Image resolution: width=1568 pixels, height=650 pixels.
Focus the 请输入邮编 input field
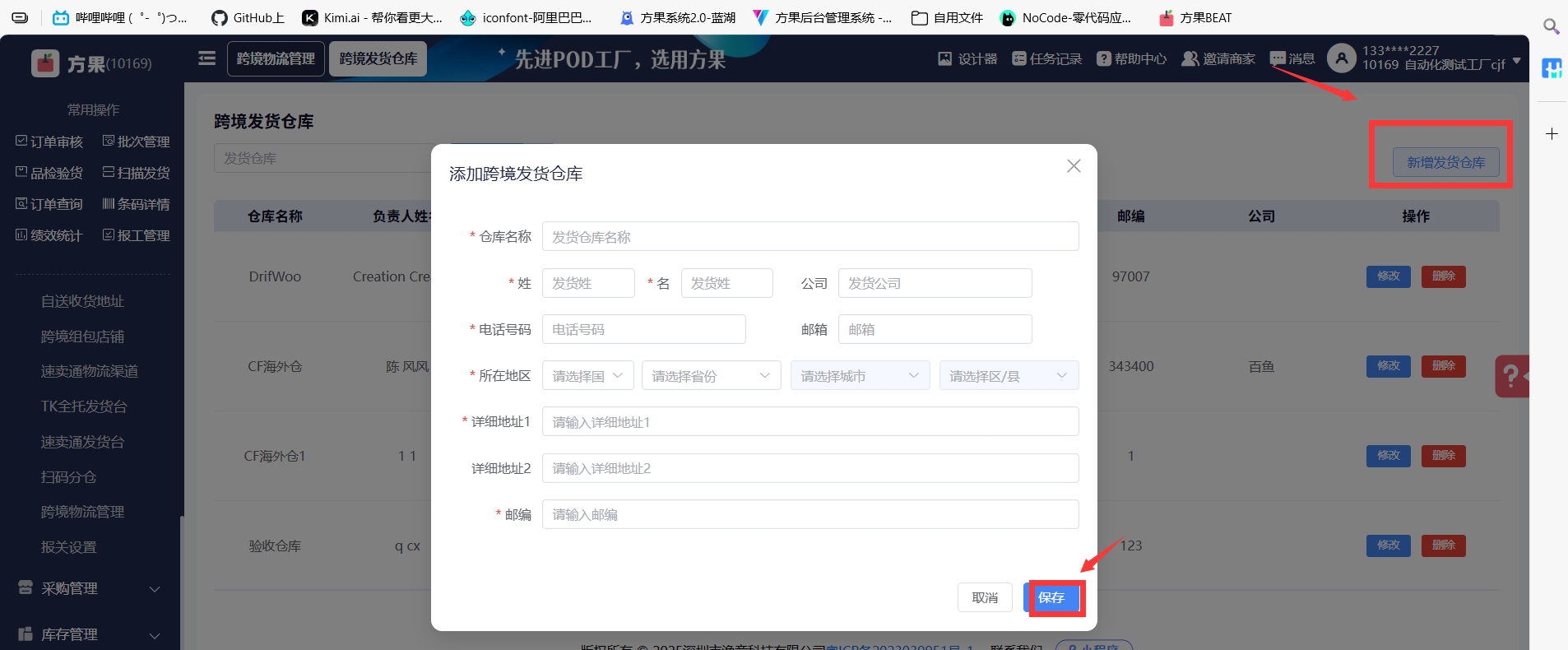810,514
